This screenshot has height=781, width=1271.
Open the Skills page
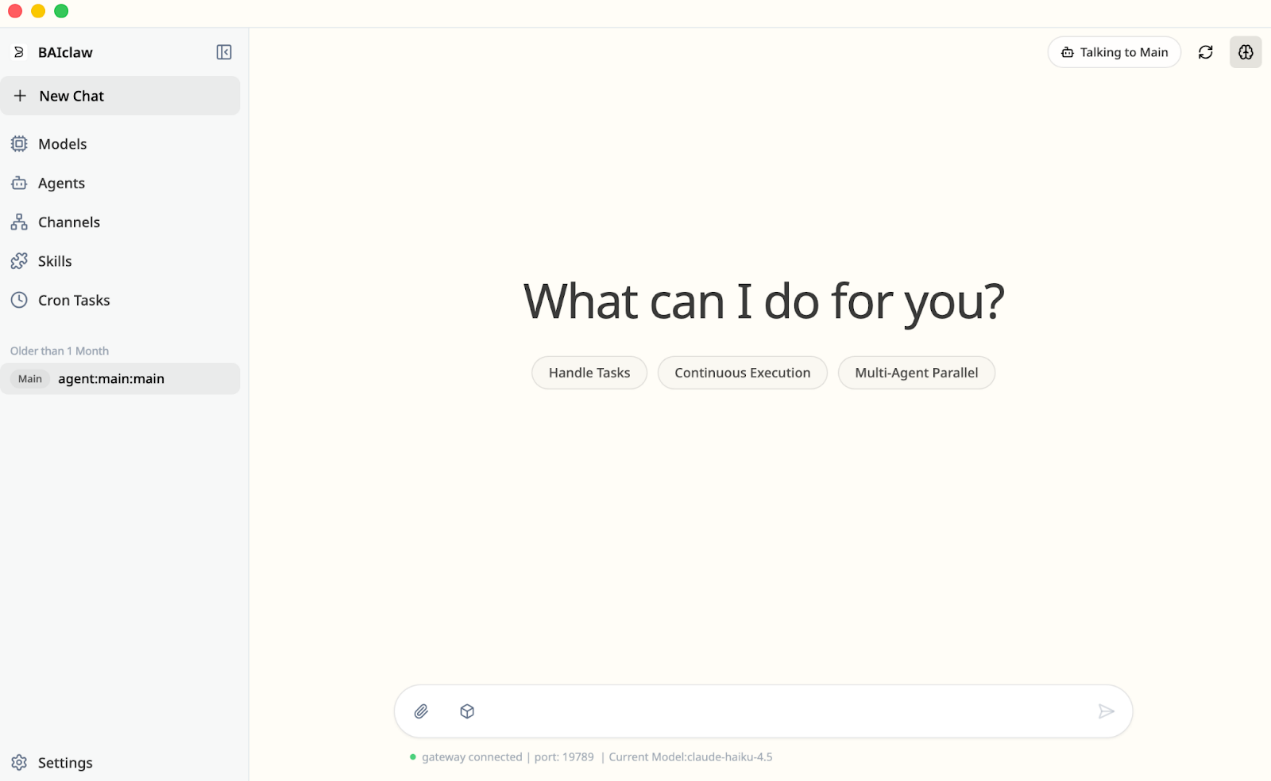[x=55, y=261]
